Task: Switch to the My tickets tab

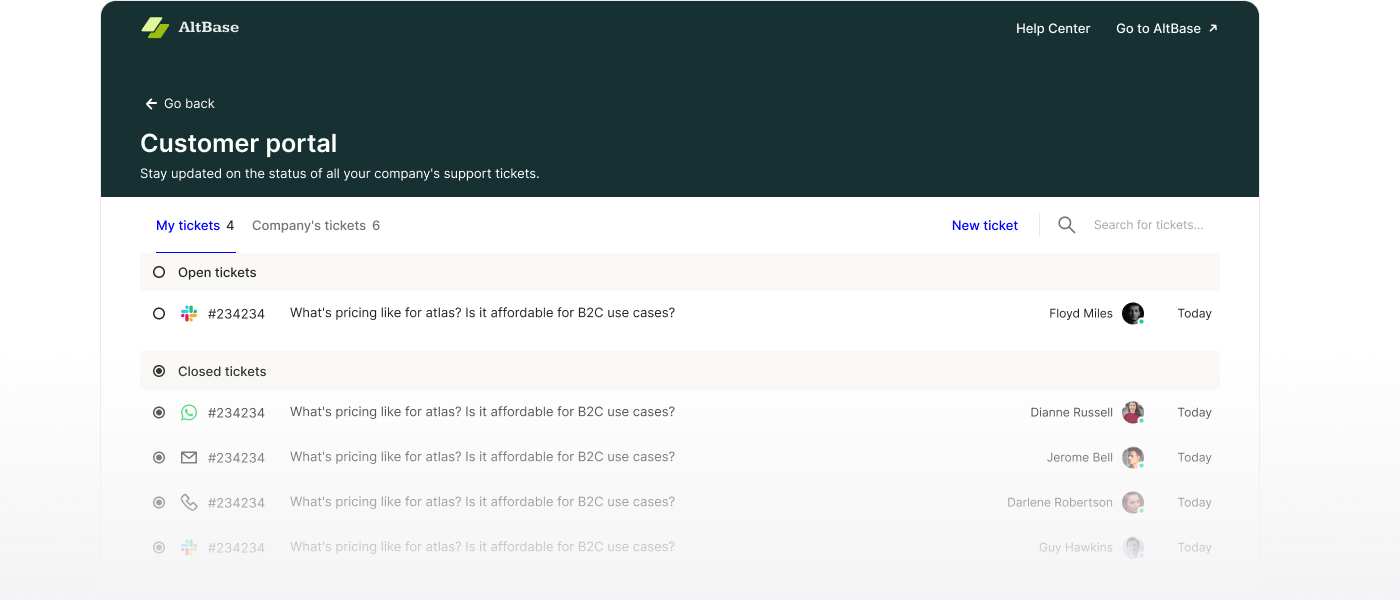Action: click(x=195, y=225)
